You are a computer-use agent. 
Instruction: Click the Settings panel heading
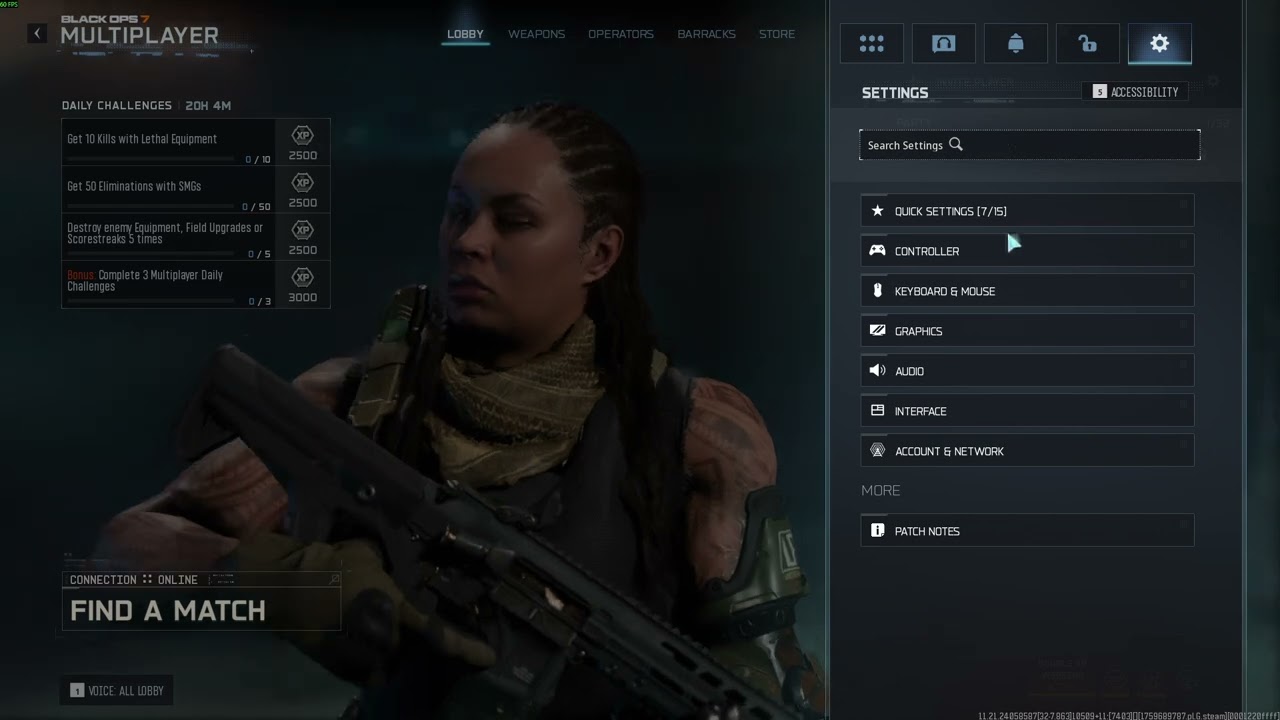(895, 93)
